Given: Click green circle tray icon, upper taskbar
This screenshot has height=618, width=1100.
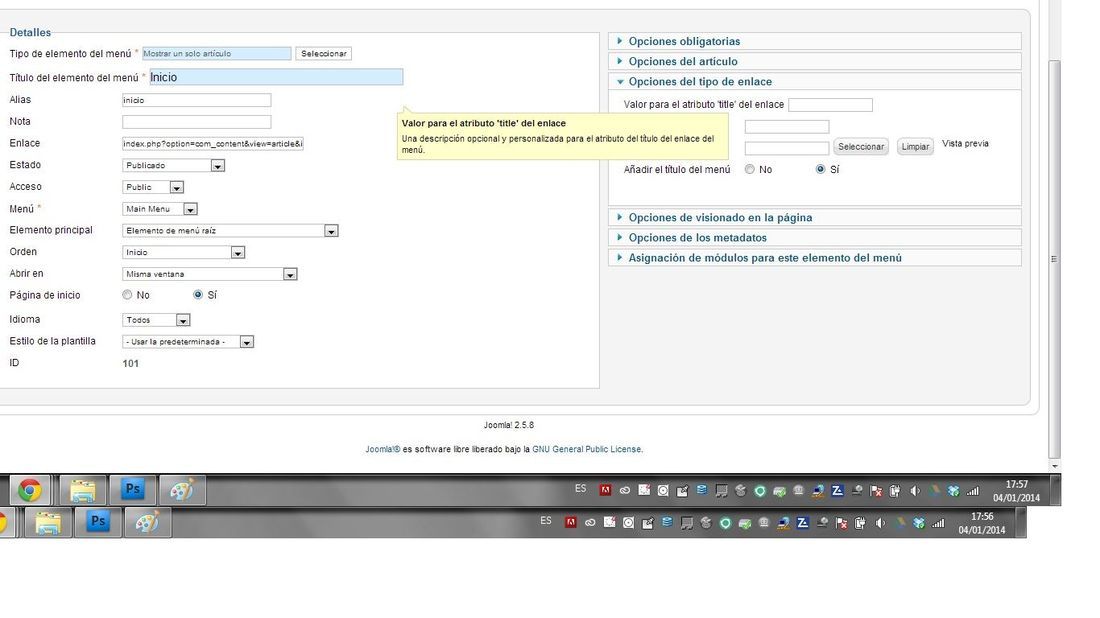Looking at the screenshot, I should (x=760, y=491).
